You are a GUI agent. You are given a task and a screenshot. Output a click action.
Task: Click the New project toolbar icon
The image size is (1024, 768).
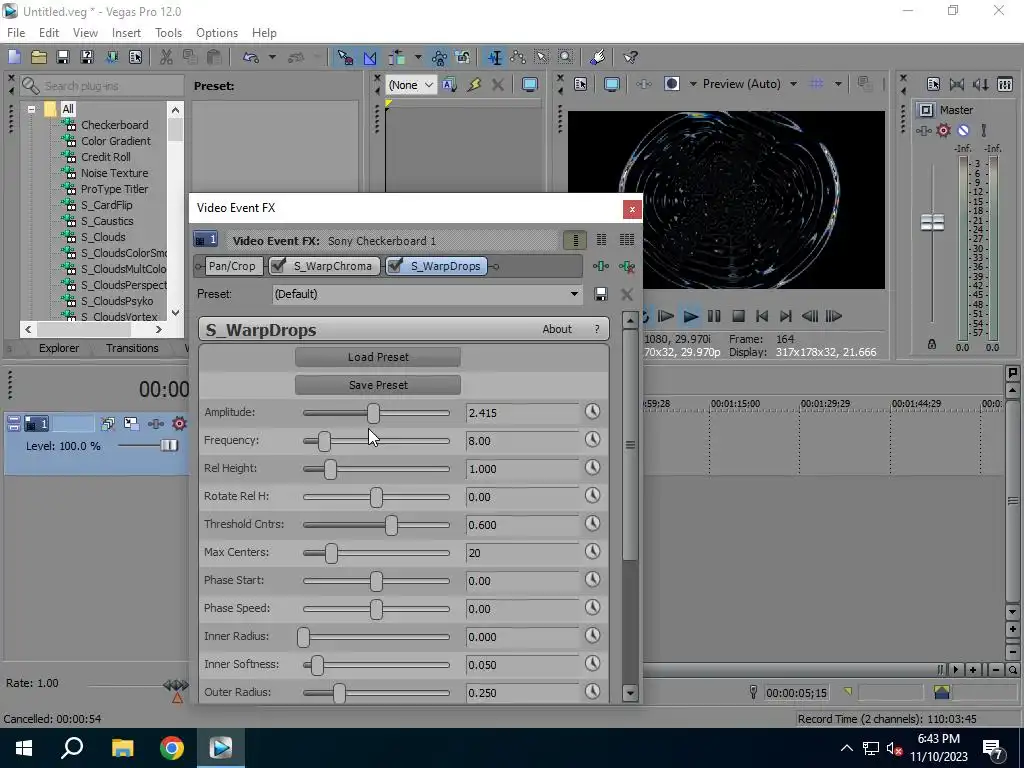(14, 57)
